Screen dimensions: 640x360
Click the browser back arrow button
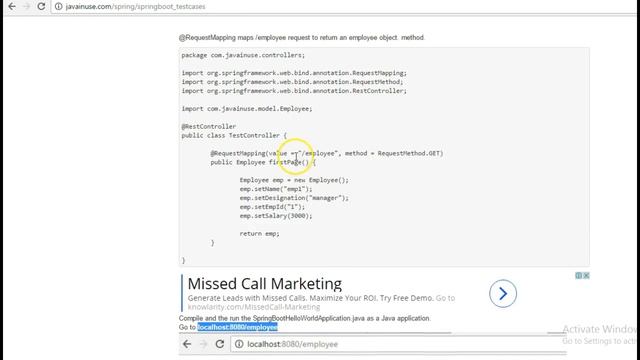[x=12, y=7]
